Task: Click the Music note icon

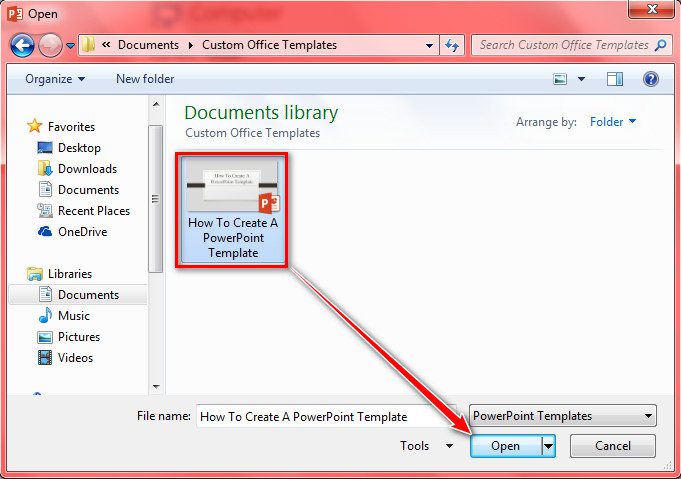Action: coord(45,315)
